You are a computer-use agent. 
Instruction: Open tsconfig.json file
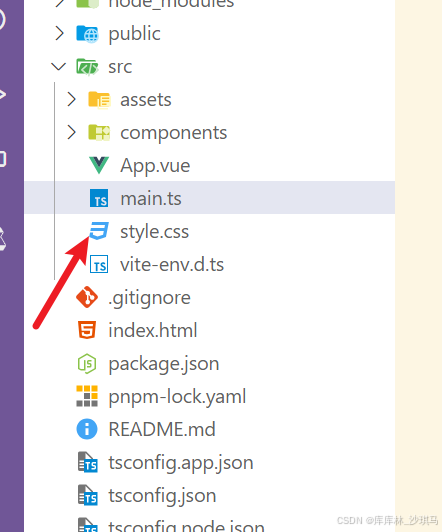coord(162,496)
